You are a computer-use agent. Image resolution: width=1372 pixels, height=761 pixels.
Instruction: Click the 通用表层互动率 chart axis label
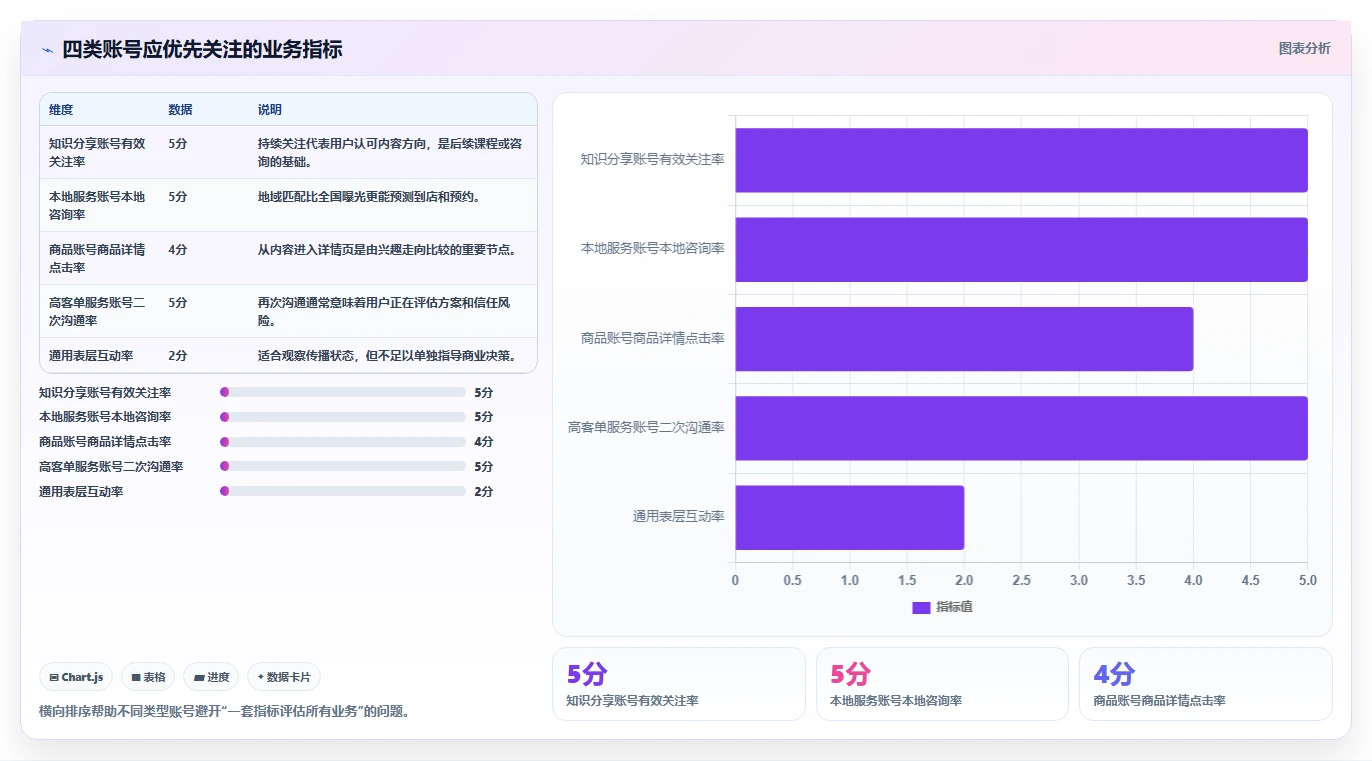[x=678, y=517]
